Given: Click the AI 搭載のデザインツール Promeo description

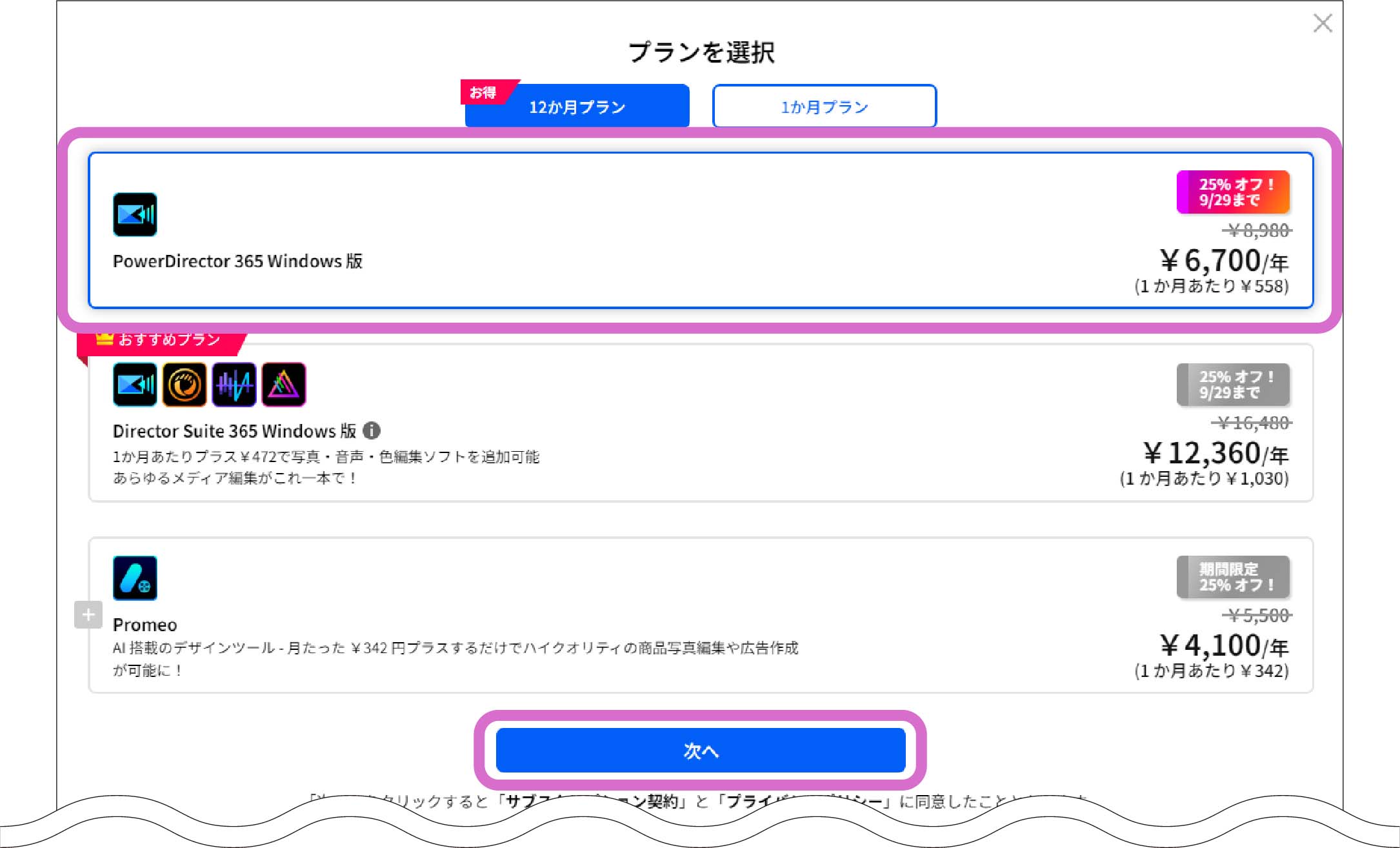Looking at the screenshot, I should pos(455,659).
